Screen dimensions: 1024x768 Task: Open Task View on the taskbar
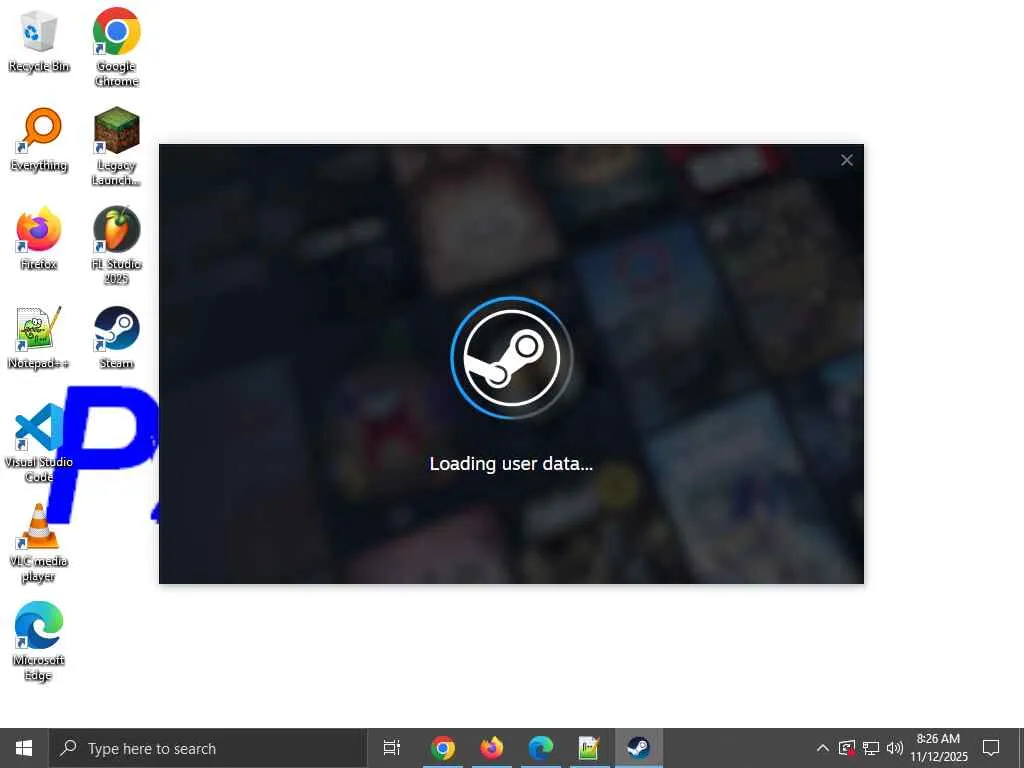click(392, 748)
